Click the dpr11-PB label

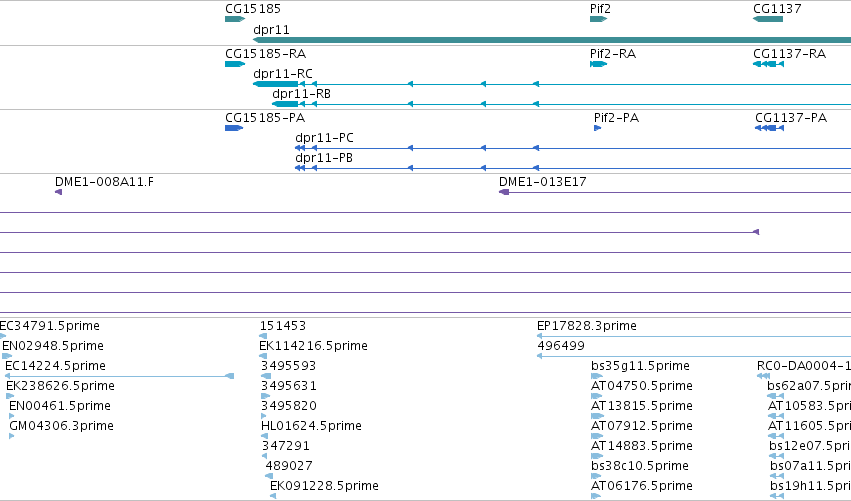click(323, 158)
